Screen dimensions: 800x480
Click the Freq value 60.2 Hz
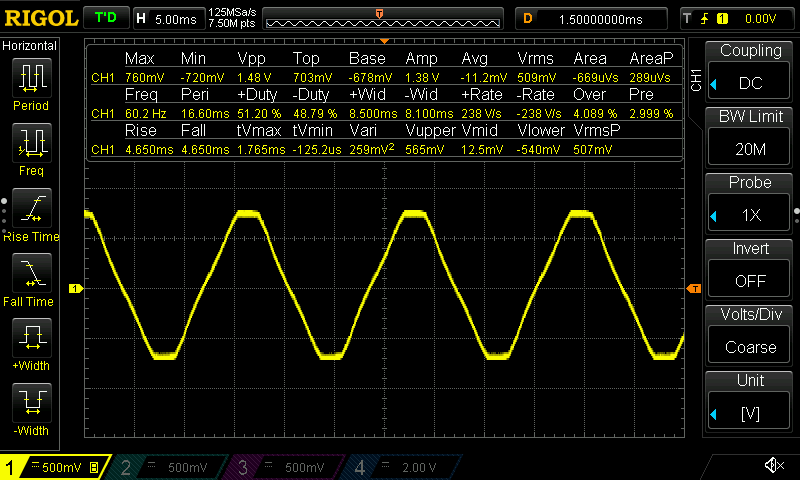click(145, 113)
